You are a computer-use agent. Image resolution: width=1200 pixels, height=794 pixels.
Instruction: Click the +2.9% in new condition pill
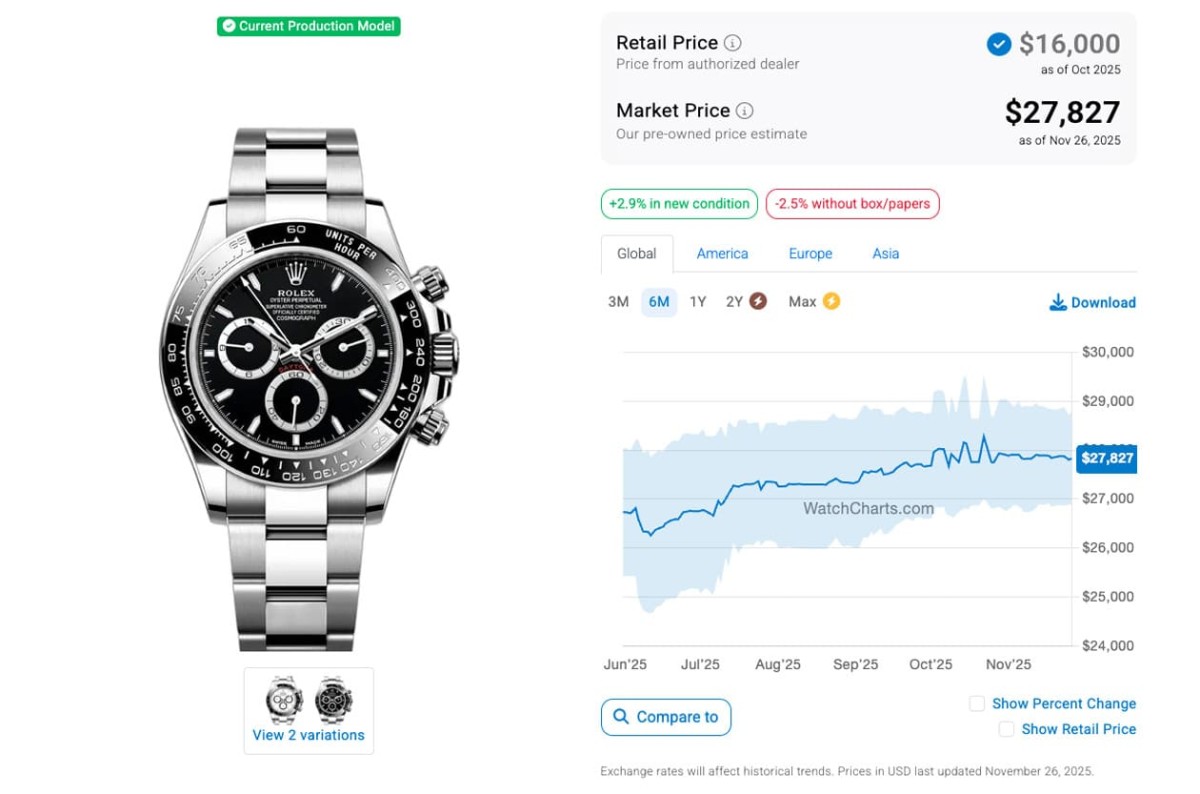click(679, 204)
